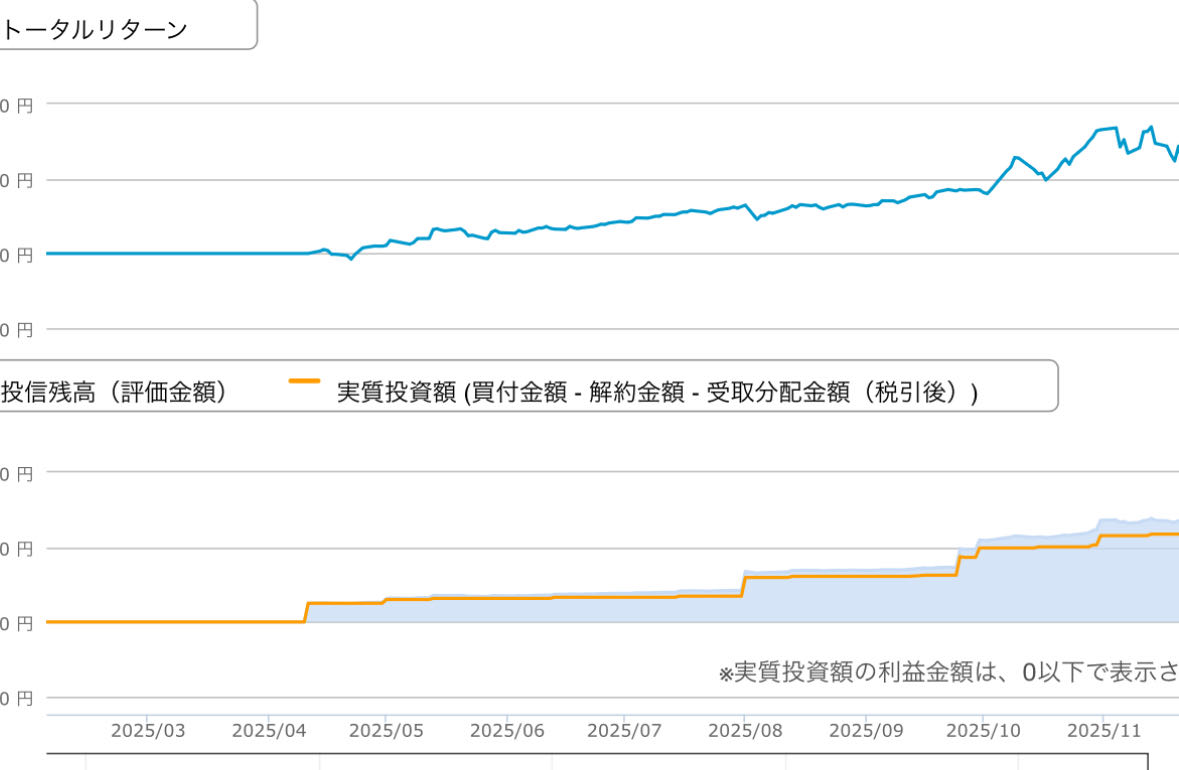
Task: Click the 2025/08 x-axis date label
Action: point(744,730)
